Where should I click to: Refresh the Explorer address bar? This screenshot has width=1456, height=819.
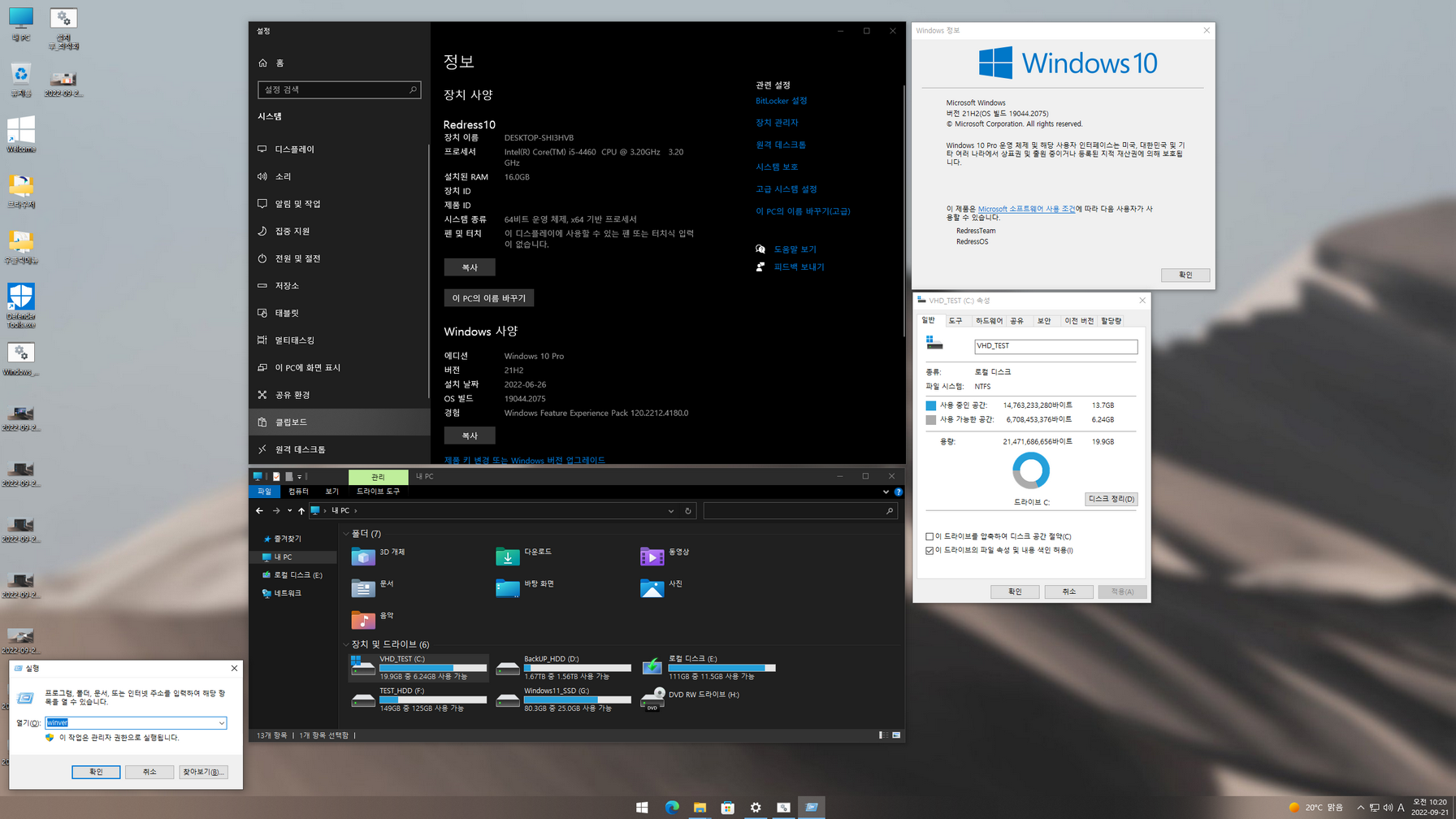click(688, 511)
